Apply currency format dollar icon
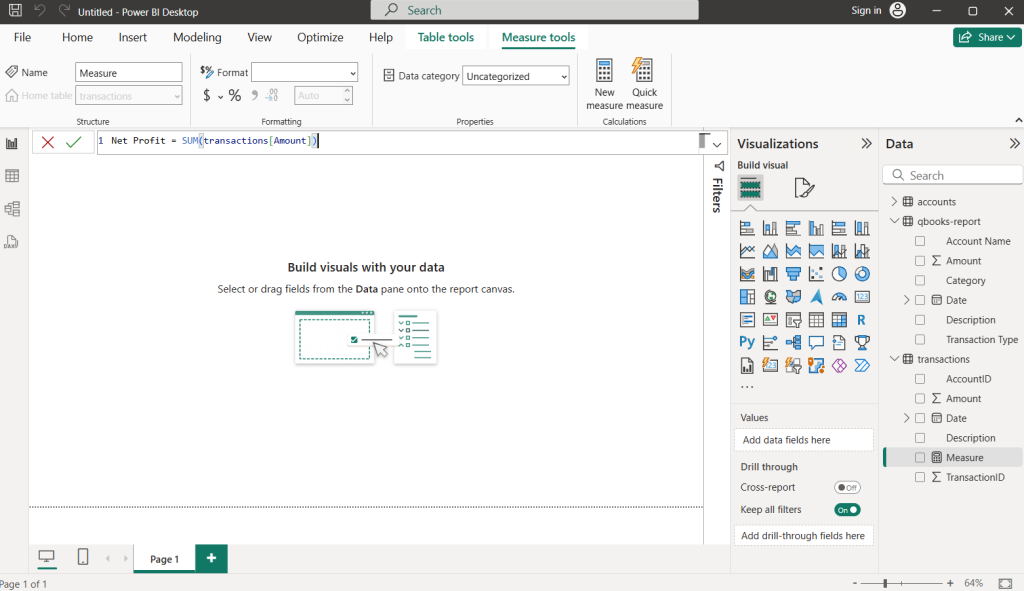Screen dimensions: 1024x591 tap(206, 96)
